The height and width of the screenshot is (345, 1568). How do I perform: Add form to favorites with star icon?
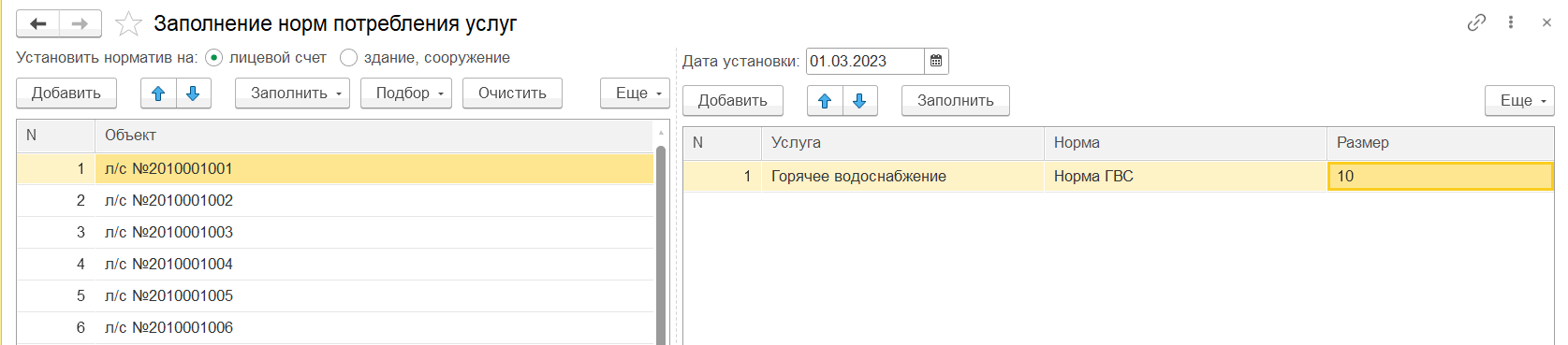128,23
